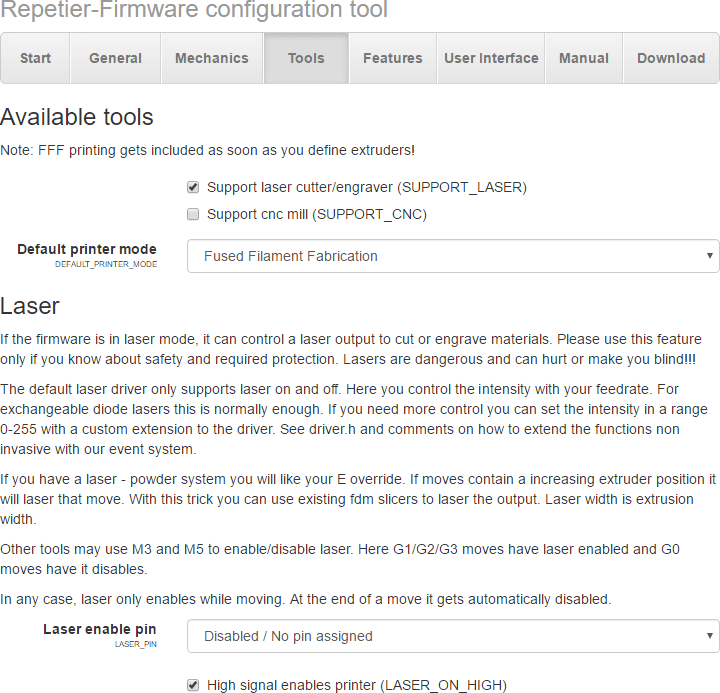
Task: Go to the Download tab
Action: tap(671, 58)
